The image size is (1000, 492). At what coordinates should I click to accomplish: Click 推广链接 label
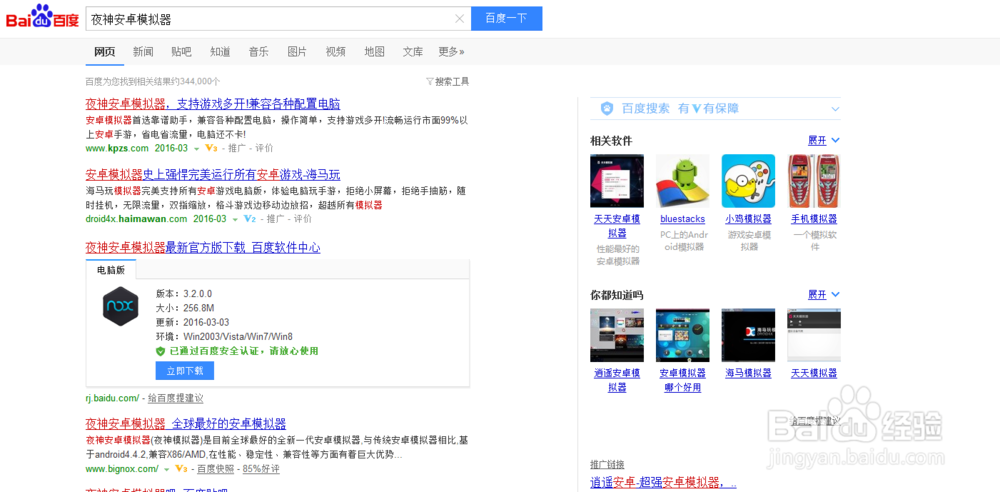[607, 465]
